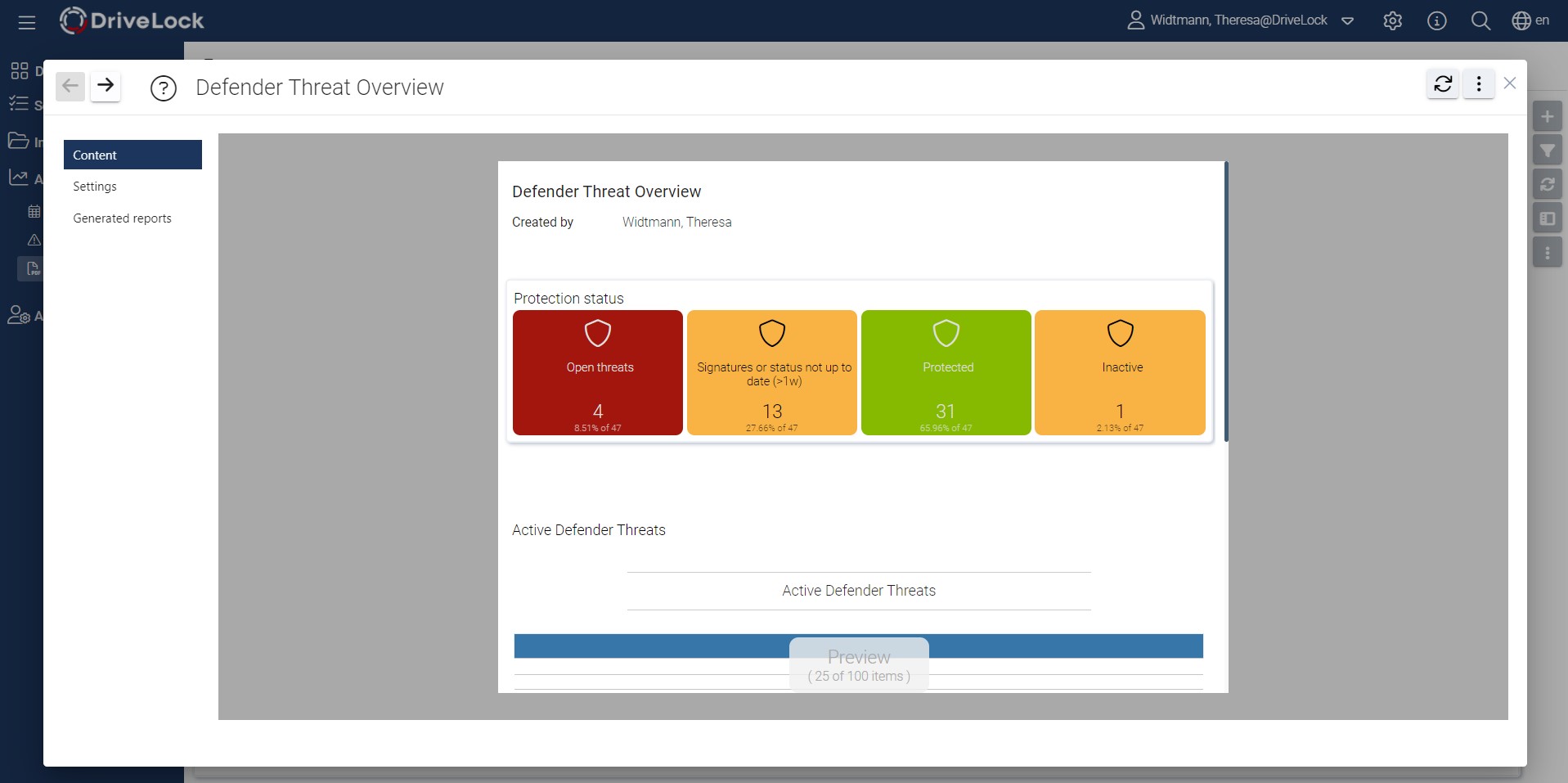The width and height of the screenshot is (1568, 783).
Task: Click the Active Defender Threats table title
Action: 859,591
